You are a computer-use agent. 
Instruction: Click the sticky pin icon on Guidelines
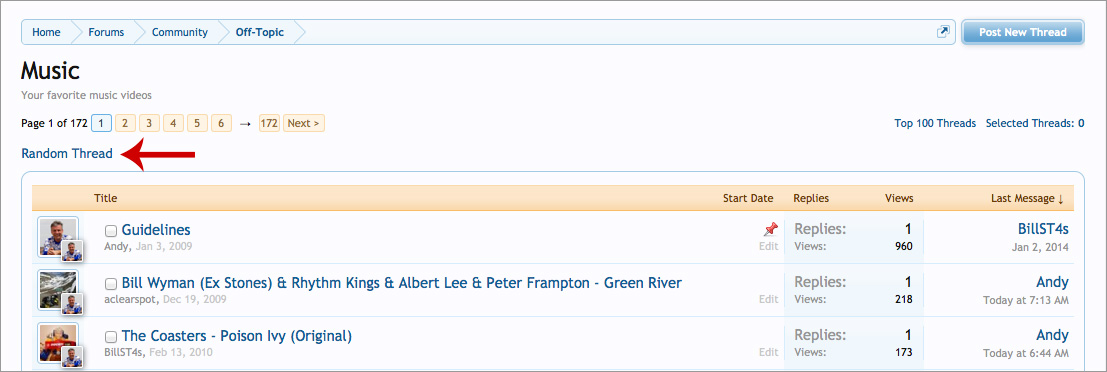770,229
